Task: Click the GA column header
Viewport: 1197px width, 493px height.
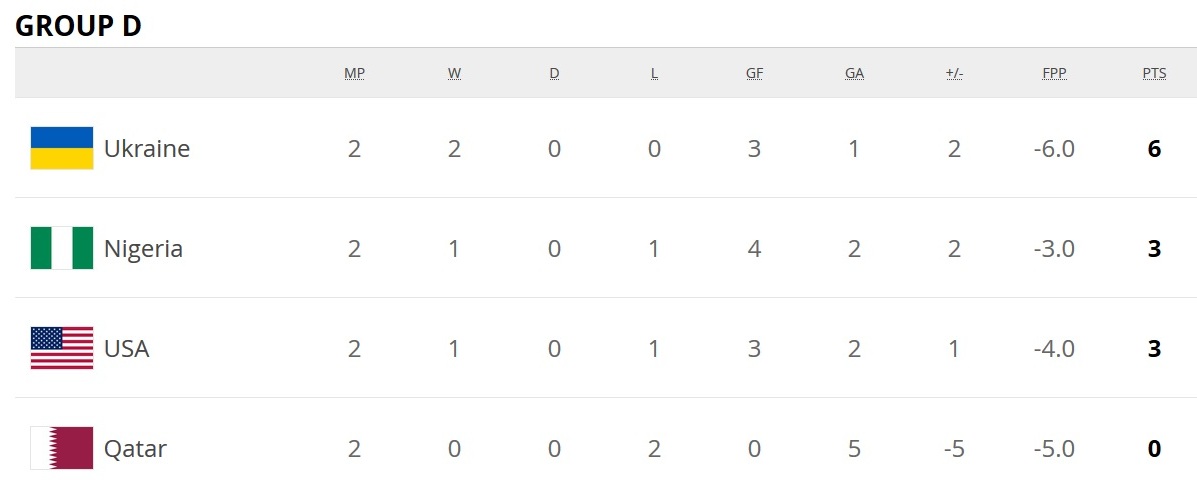Action: click(854, 73)
